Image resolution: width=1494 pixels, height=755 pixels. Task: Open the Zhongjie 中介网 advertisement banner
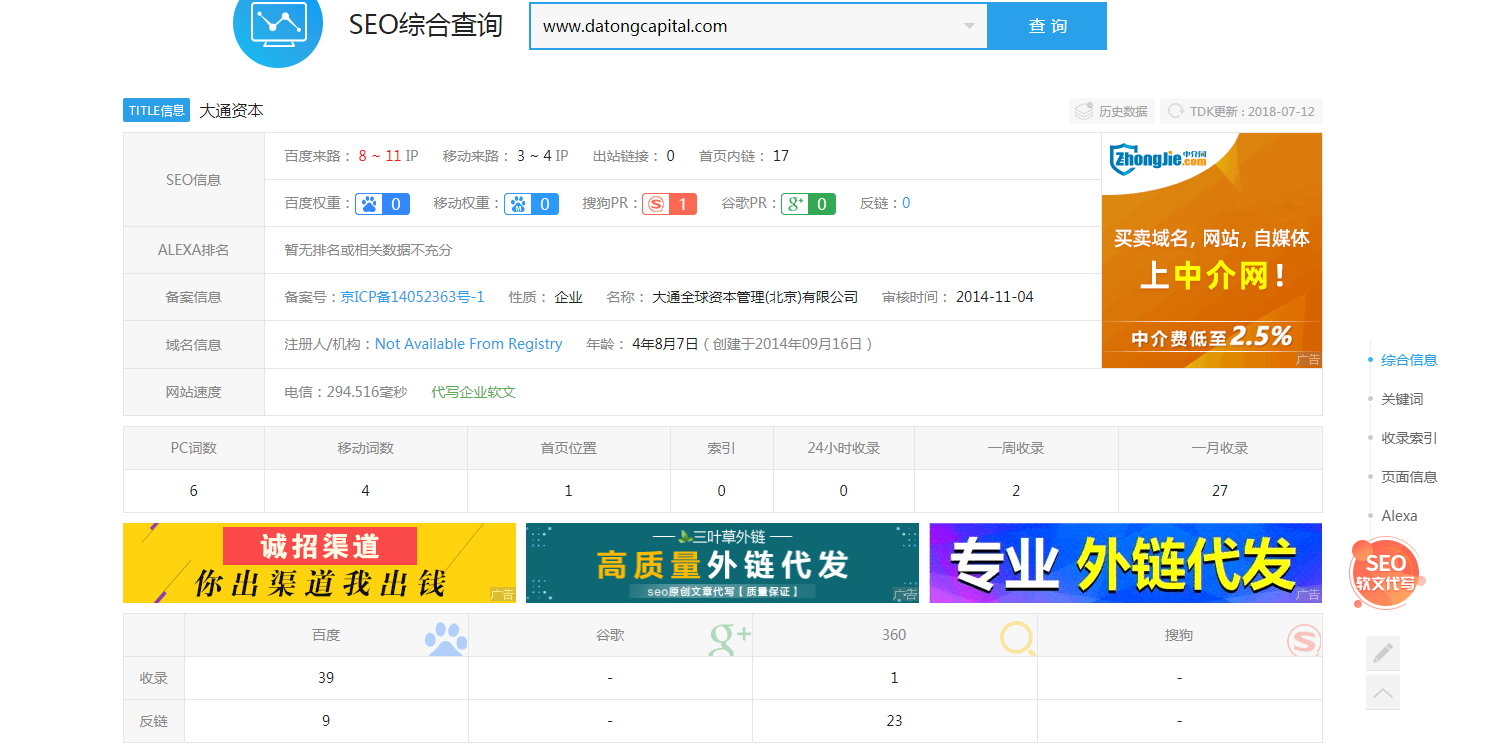tap(1211, 250)
